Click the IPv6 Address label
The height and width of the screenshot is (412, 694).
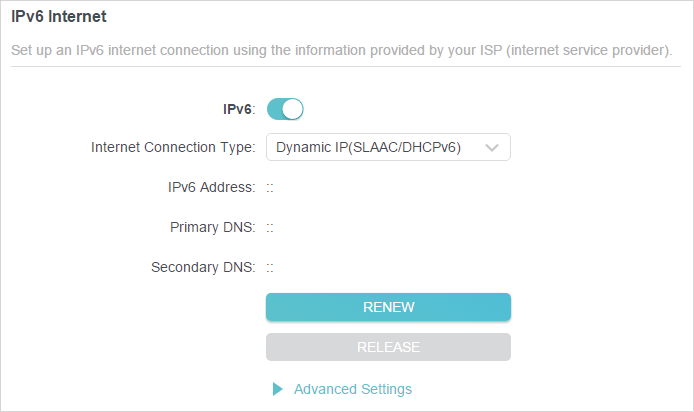(x=212, y=187)
